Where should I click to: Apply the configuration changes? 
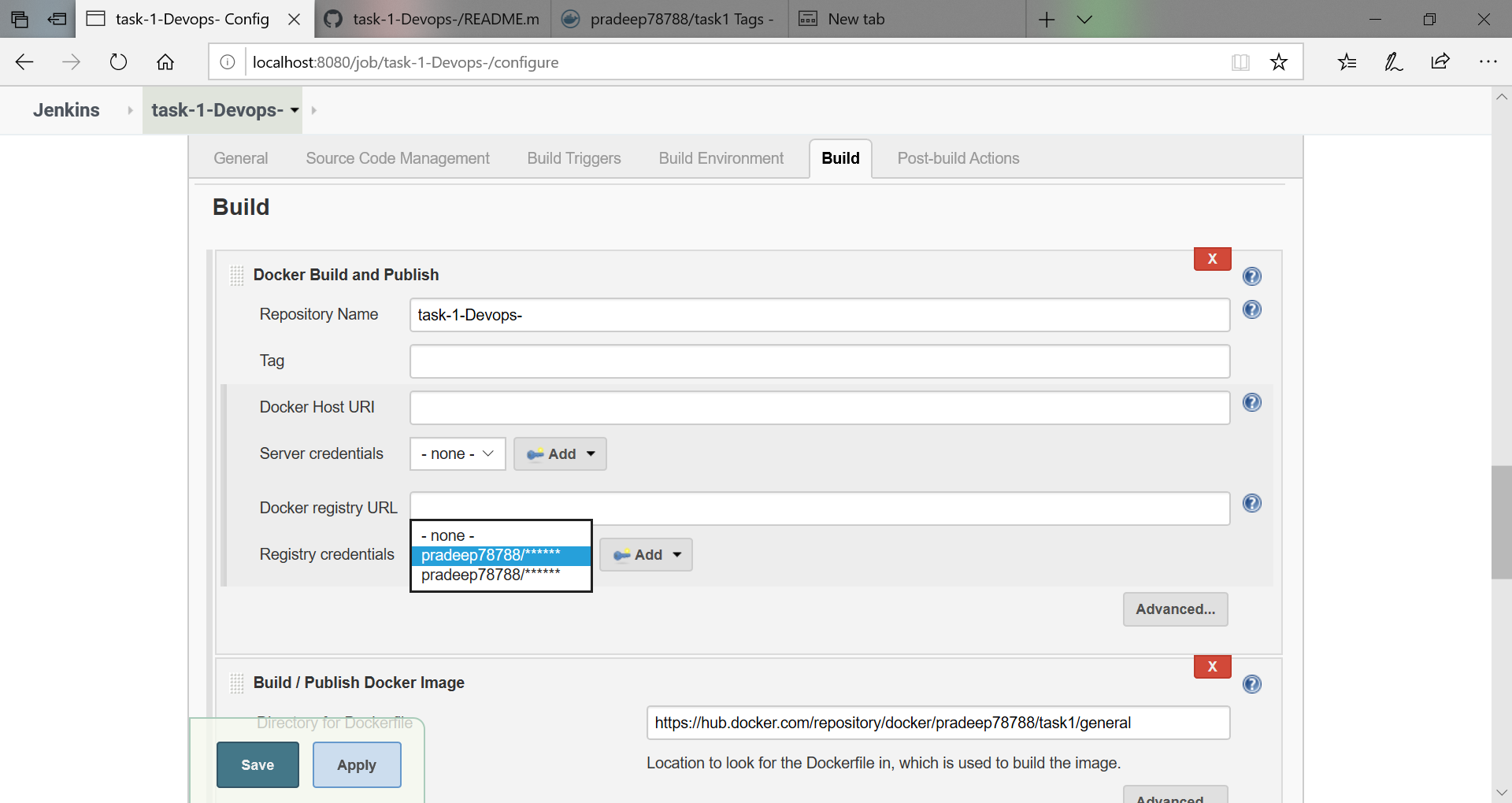[357, 765]
